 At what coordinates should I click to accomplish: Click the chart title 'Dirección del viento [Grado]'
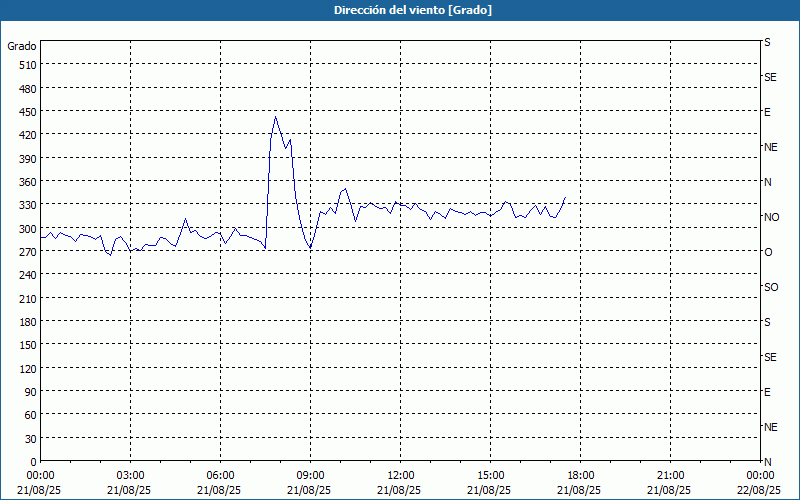tap(413, 10)
